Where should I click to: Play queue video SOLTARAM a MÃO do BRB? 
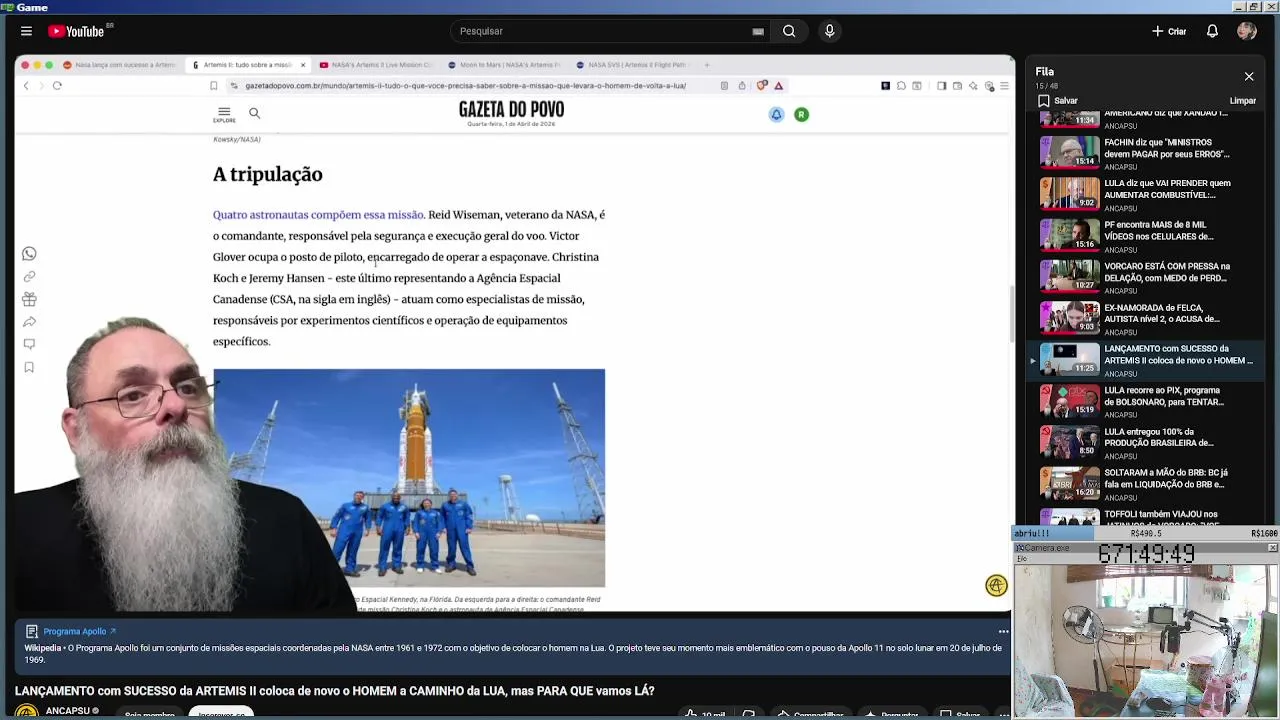click(1147, 484)
